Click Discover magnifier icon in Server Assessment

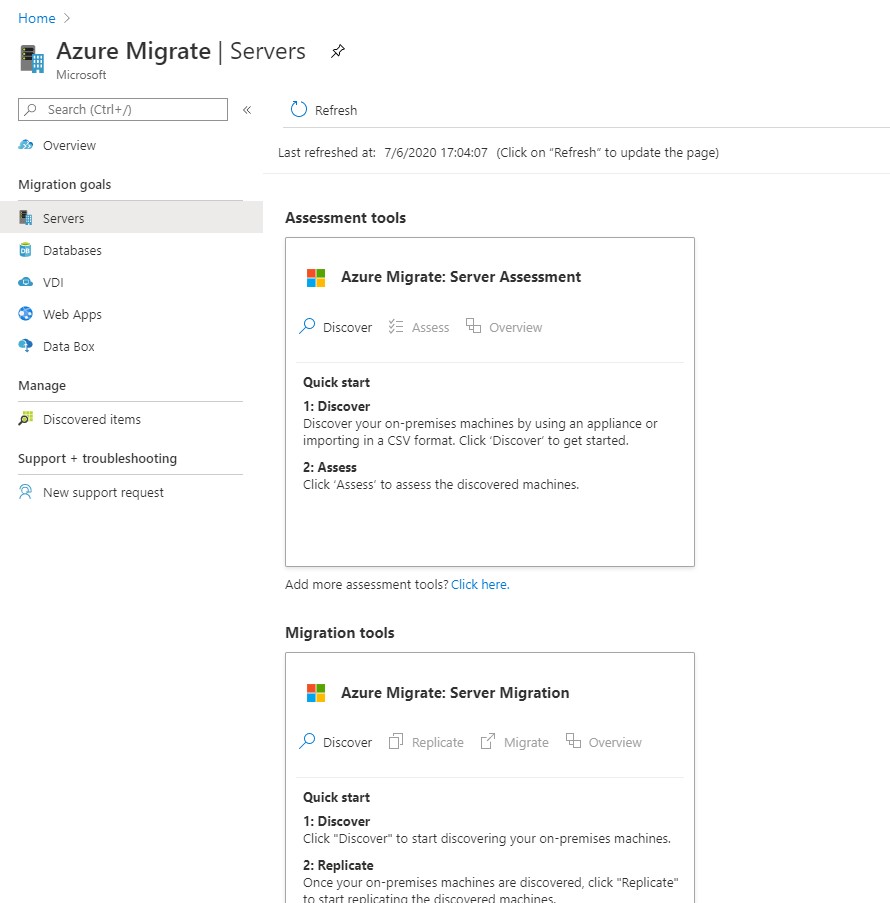pyautogui.click(x=307, y=327)
